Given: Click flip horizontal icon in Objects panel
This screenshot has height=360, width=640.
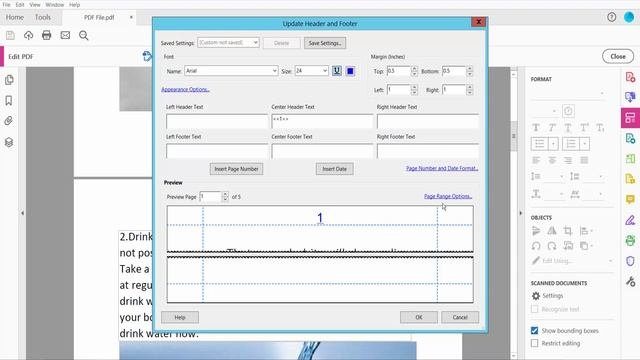Looking at the screenshot, I should tap(552, 231).
